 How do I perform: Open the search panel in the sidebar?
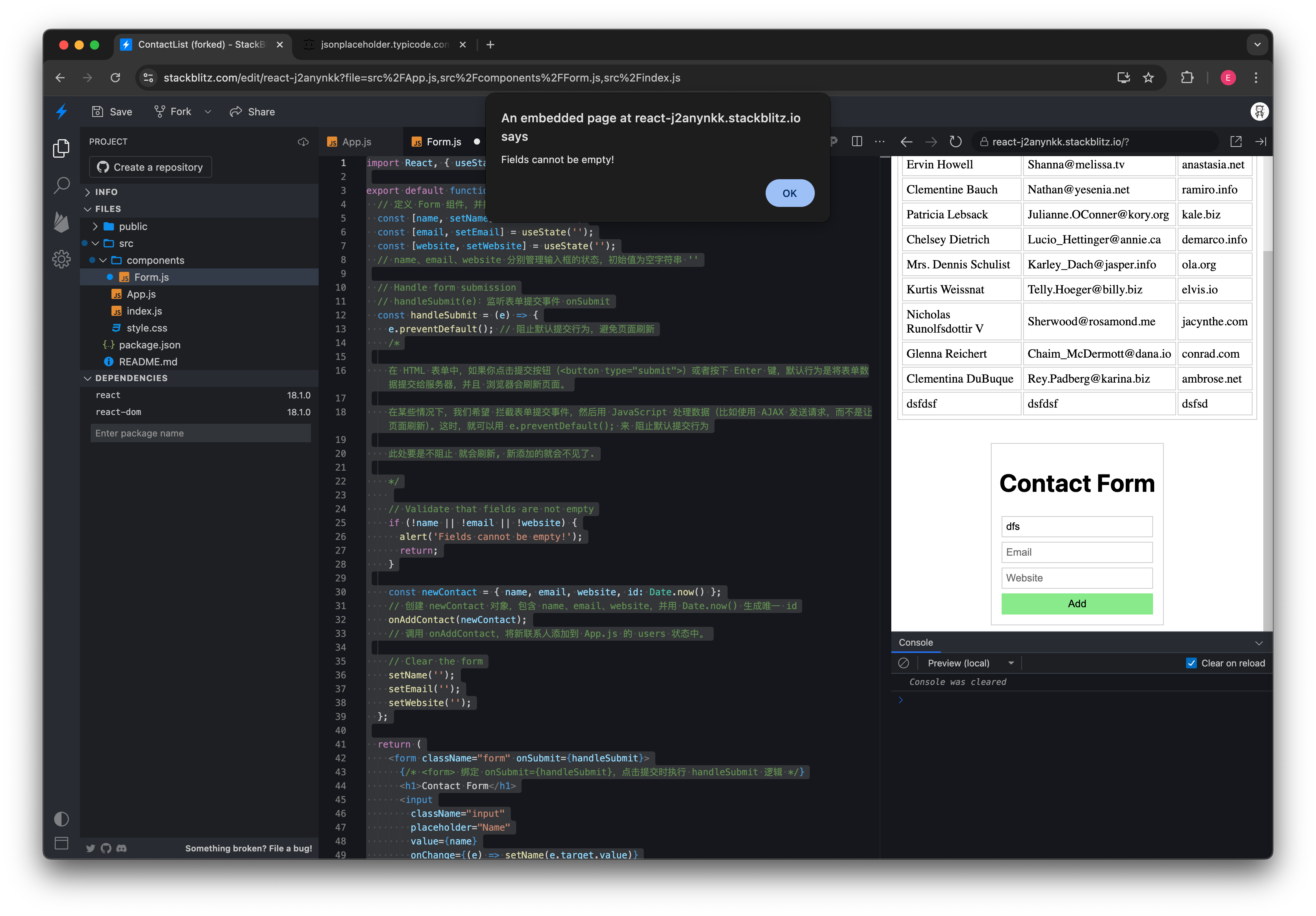[x=61, y=185]
